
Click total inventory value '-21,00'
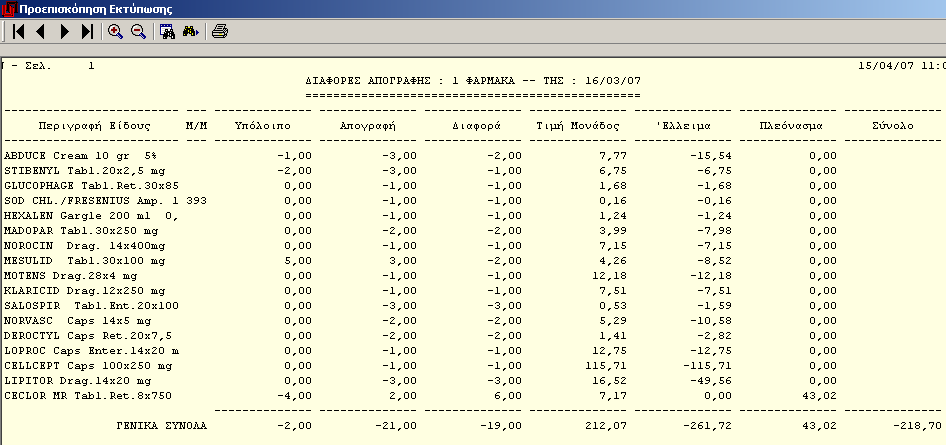pos(396,426)
